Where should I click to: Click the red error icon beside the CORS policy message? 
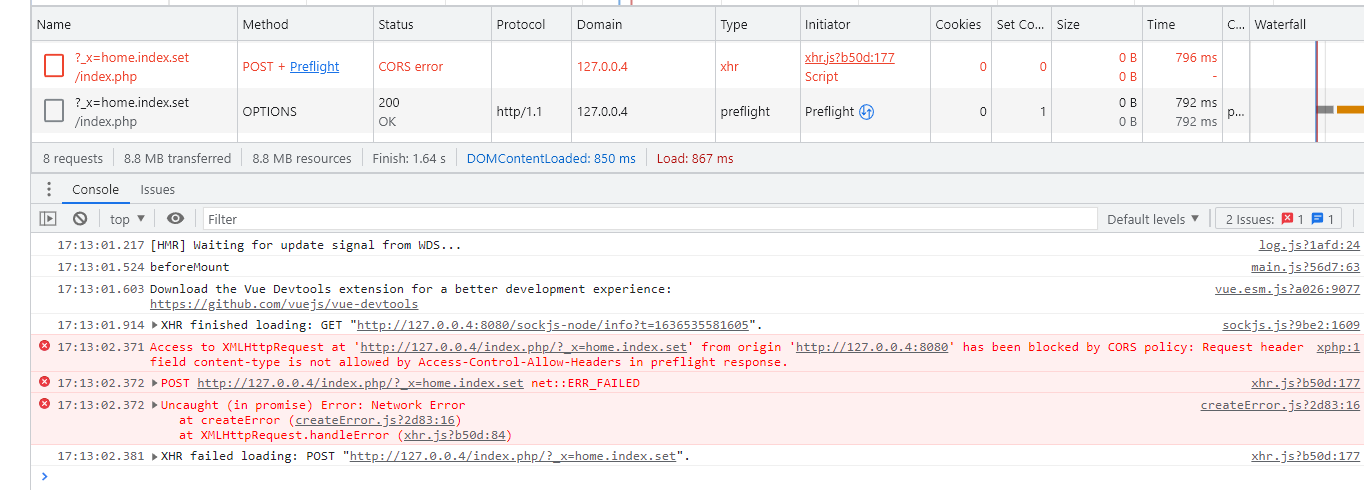[x=44, y=346]
